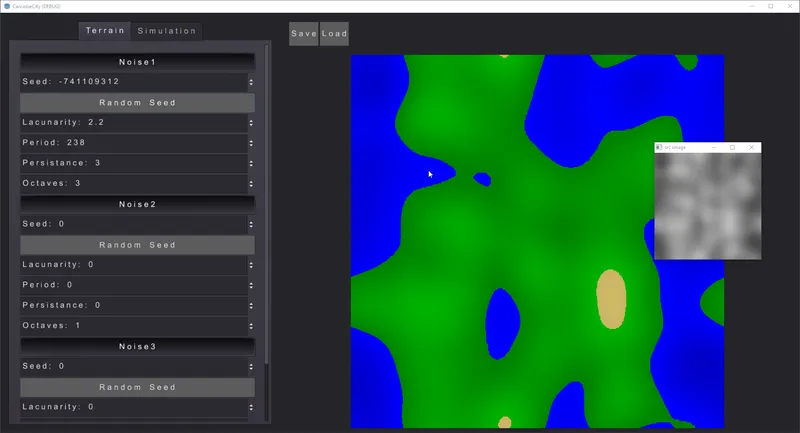Minimize the src image window

[x=714, y=147]
